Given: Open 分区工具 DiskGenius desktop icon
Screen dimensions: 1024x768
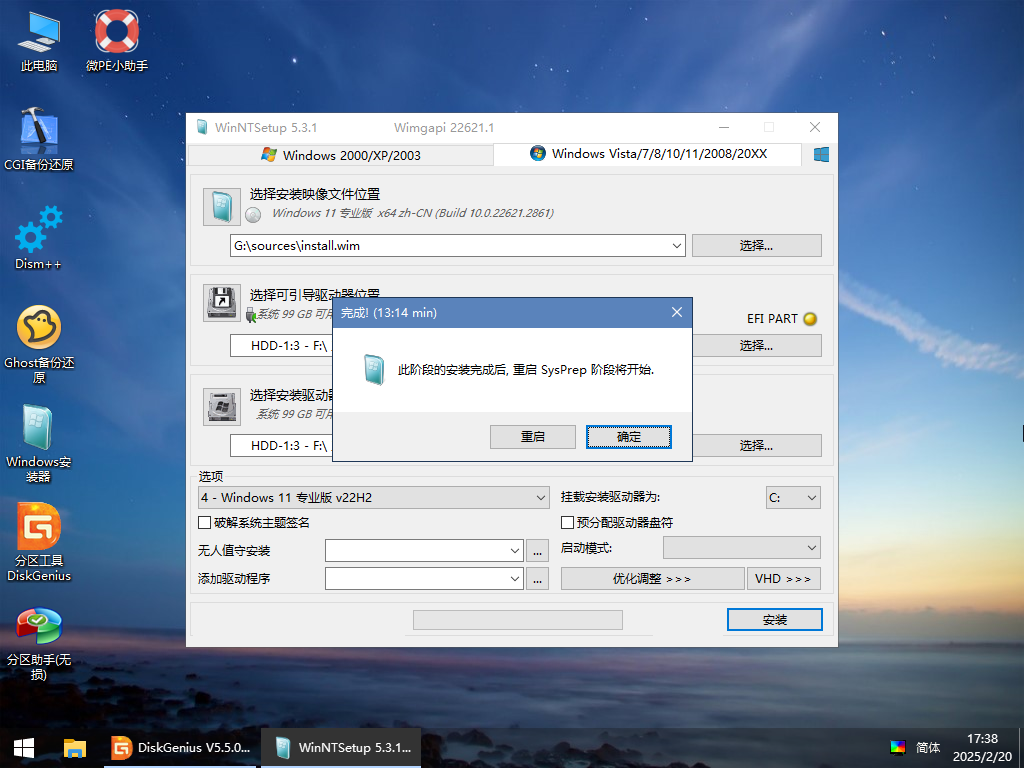Looking at the screenshot, I should [x=39, y=542].
